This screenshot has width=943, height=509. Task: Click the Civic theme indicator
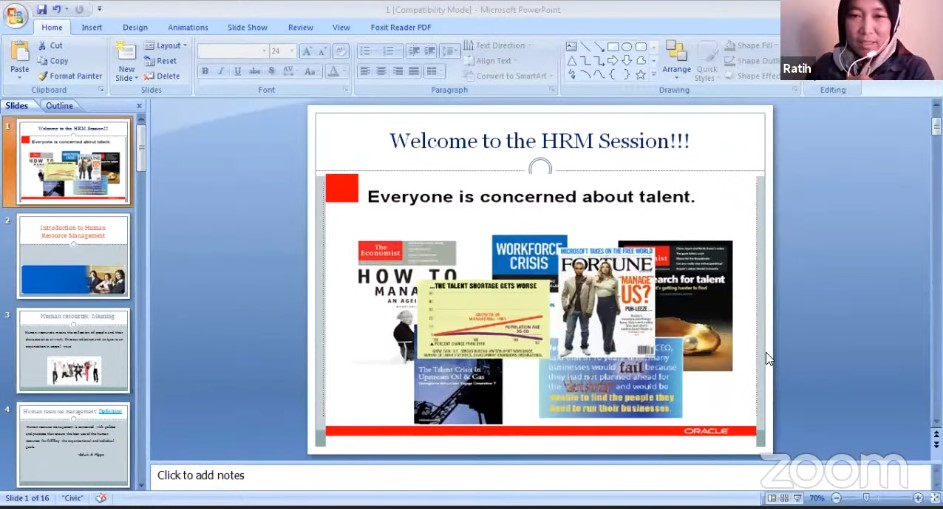click(x=73, y=498)
